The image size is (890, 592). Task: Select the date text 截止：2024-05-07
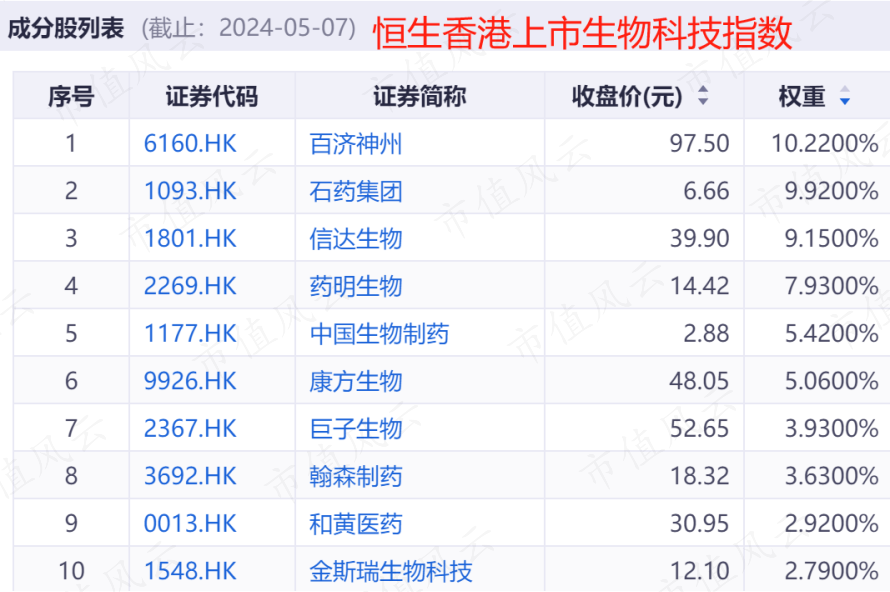pyautogui.click(x=249, y=28)
